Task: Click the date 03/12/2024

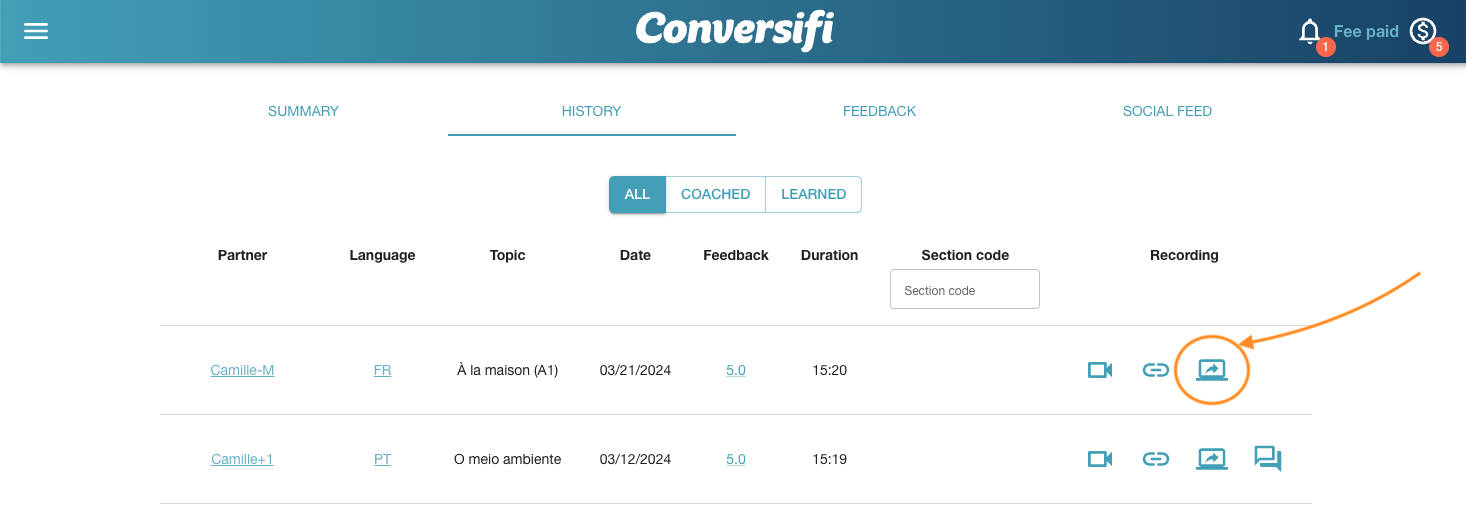Action: tap(635, 459)
